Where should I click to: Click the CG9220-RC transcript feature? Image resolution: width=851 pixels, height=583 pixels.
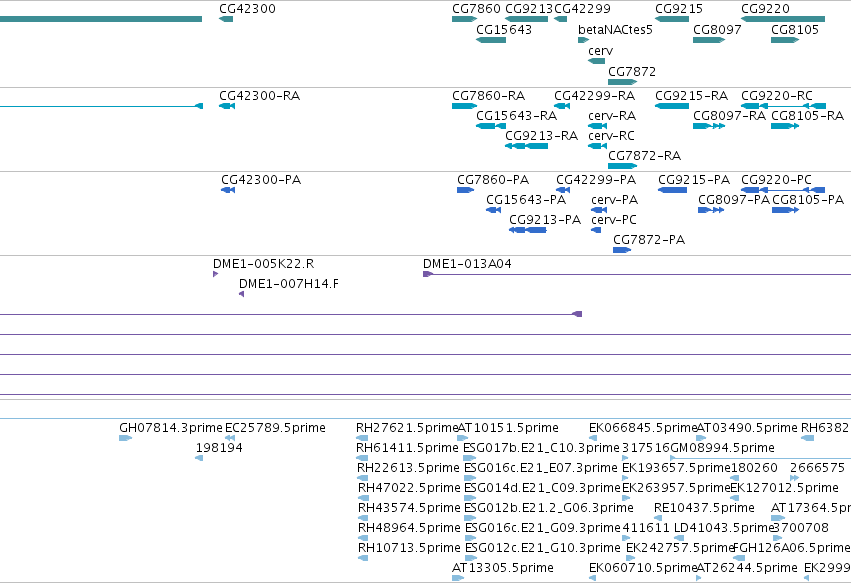tap(784, 106)
